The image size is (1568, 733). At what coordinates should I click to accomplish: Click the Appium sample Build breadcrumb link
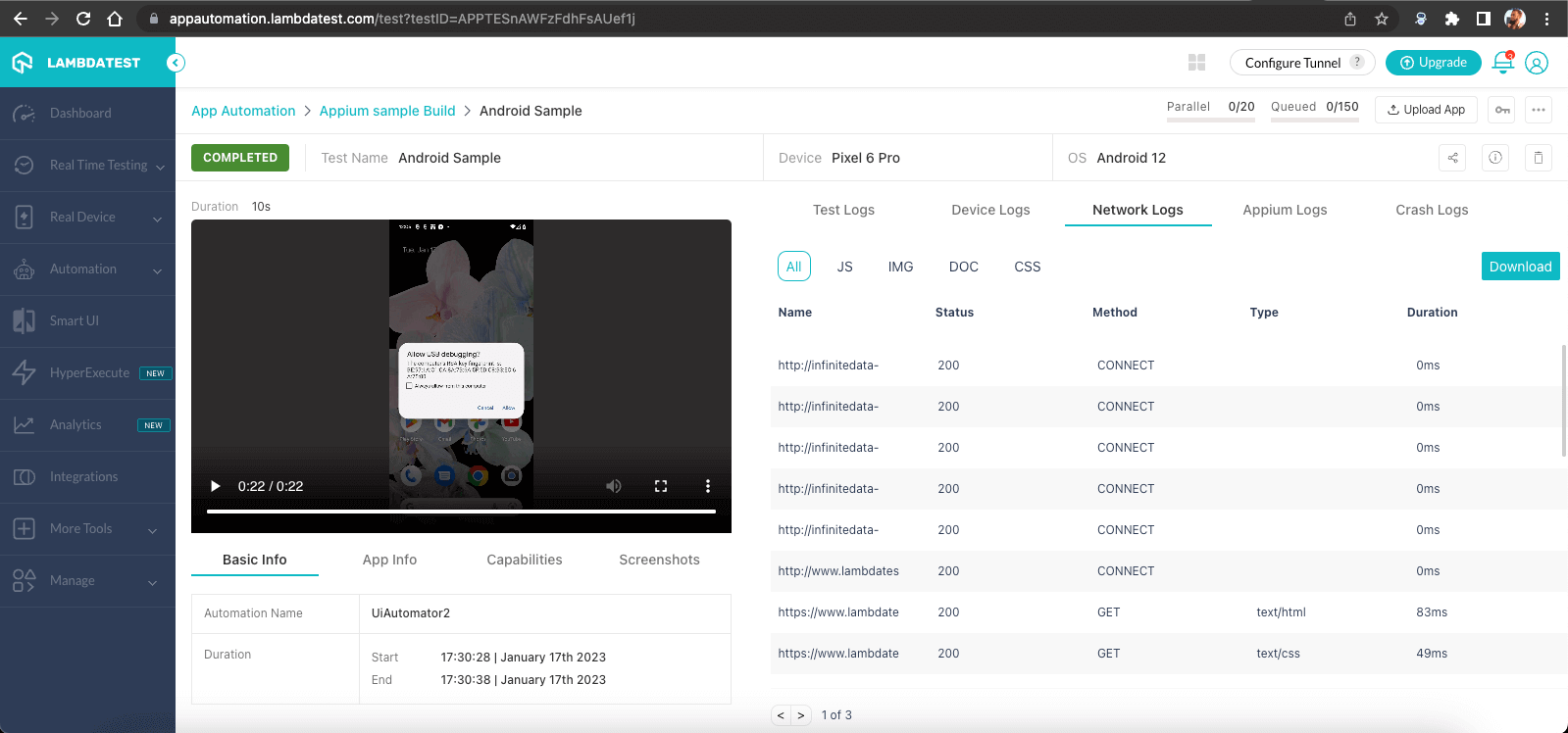coord(387,111)
